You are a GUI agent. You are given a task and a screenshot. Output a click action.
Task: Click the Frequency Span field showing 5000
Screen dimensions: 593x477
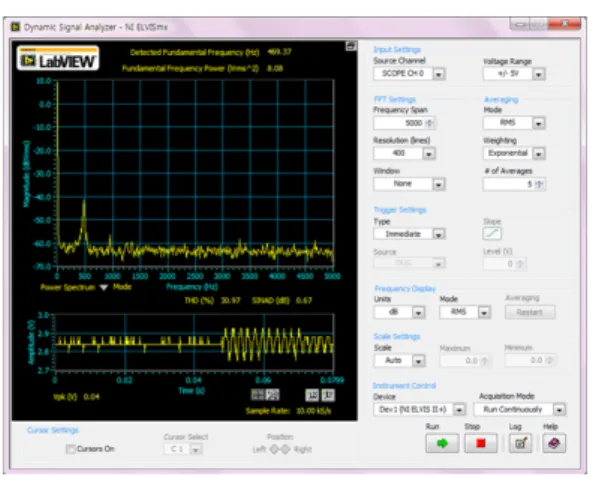coord(404,123)
